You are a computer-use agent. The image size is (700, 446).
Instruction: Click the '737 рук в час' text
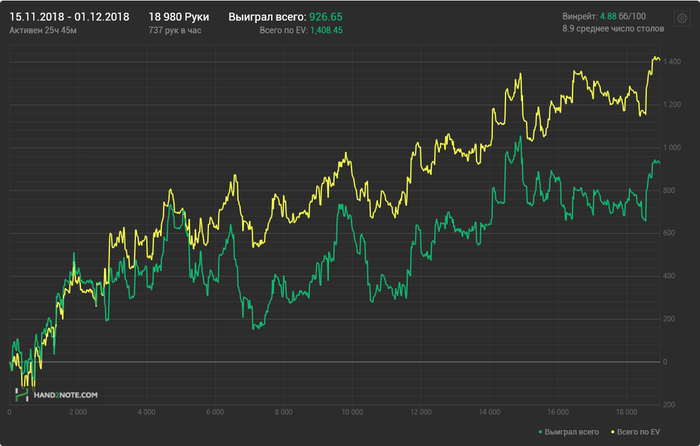175,30
